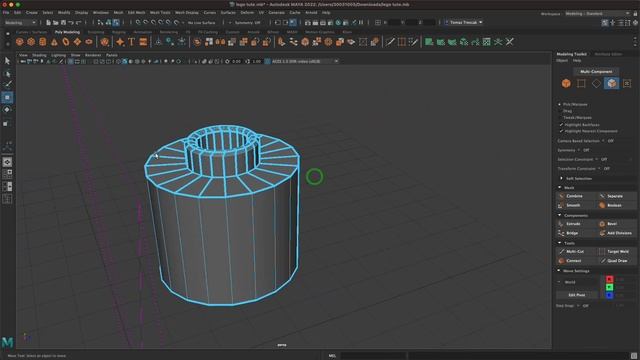640x360 pixels.
Task: Toggle the Multi-Component mode button
Action: (x=596, y=71)
